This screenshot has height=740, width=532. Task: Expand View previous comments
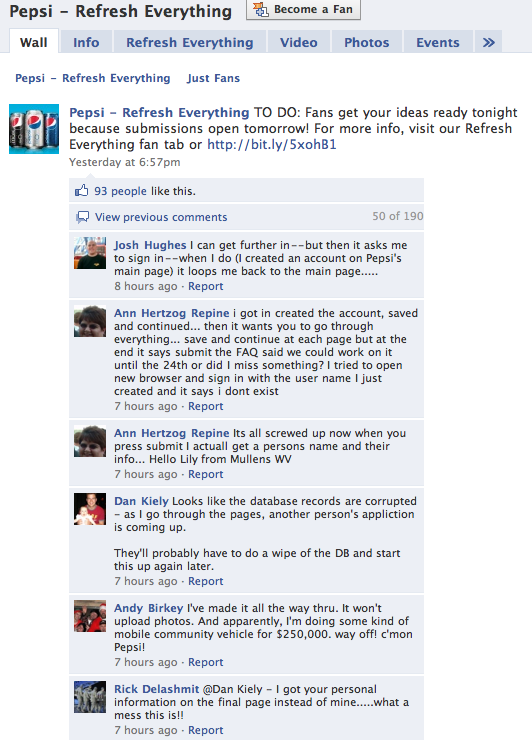tap(161, 217)
